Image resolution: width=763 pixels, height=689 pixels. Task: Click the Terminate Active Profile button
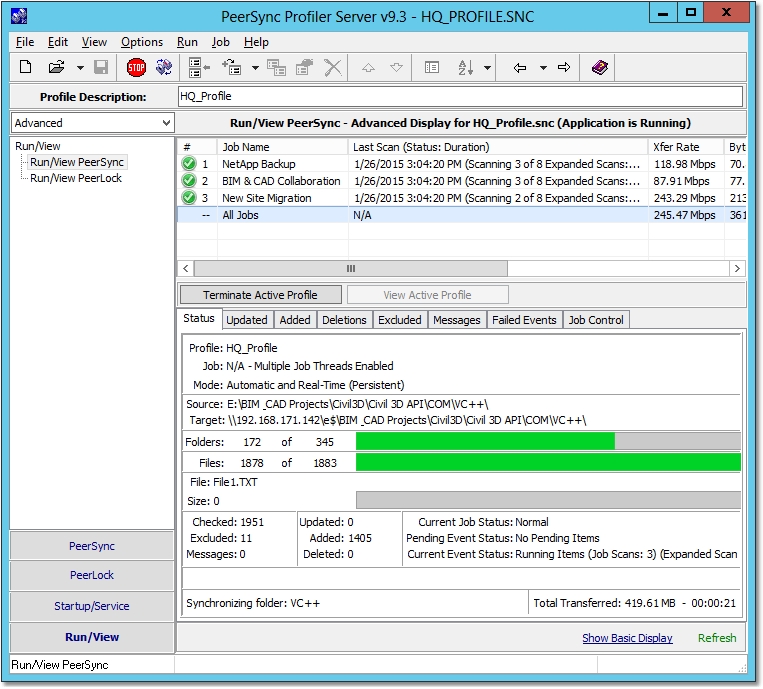(260, 295)
